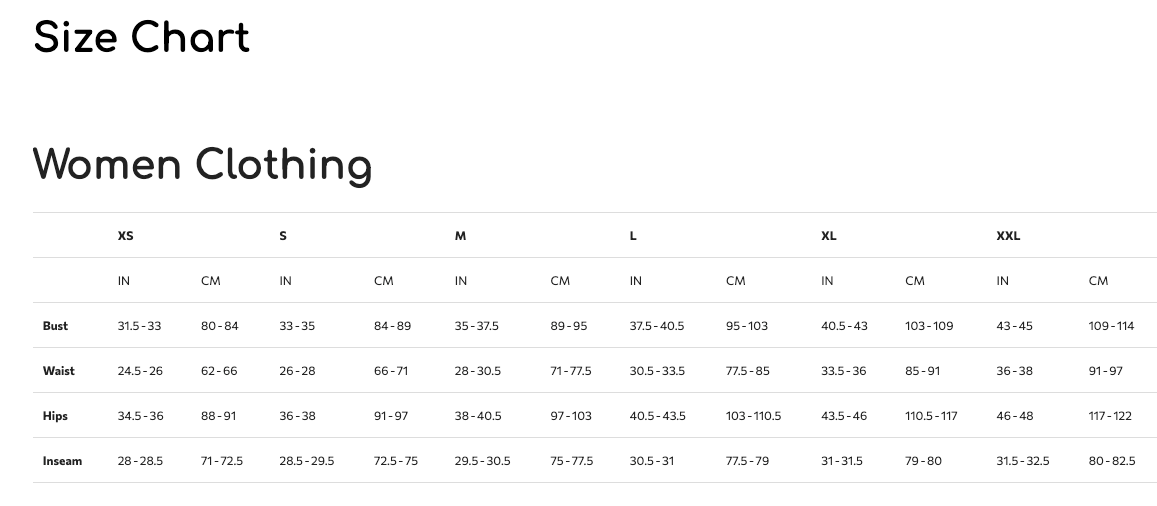Click the M size column header

460,236
